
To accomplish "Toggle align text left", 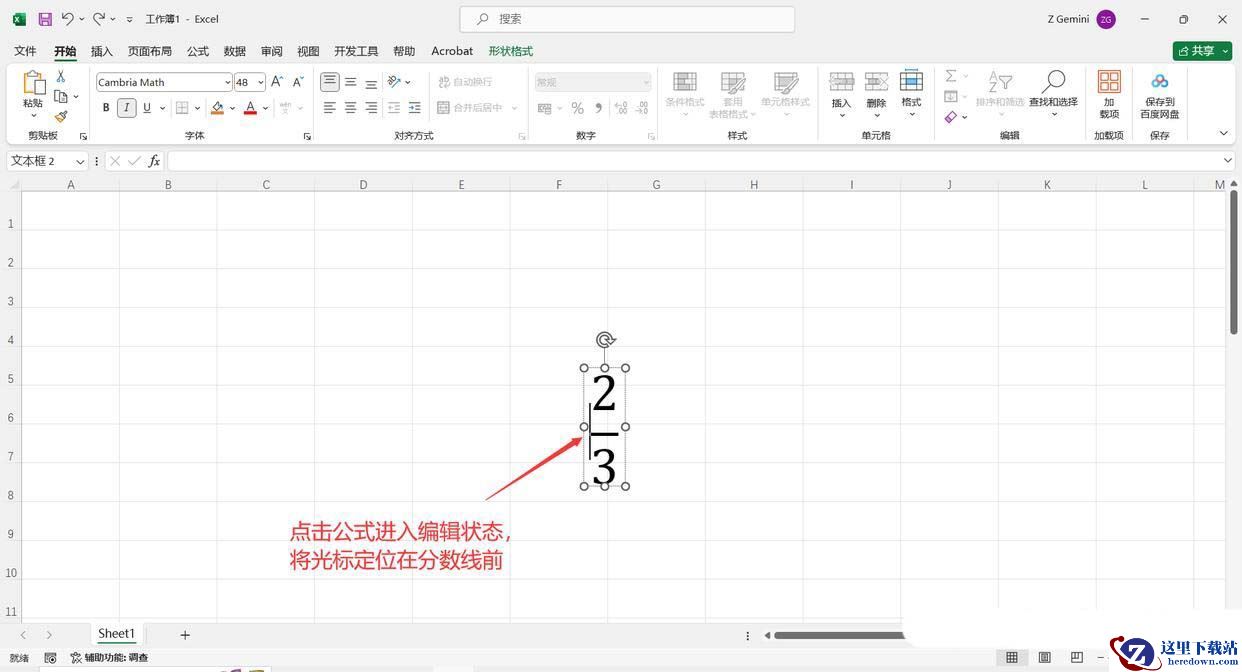I will pos(330,108).
